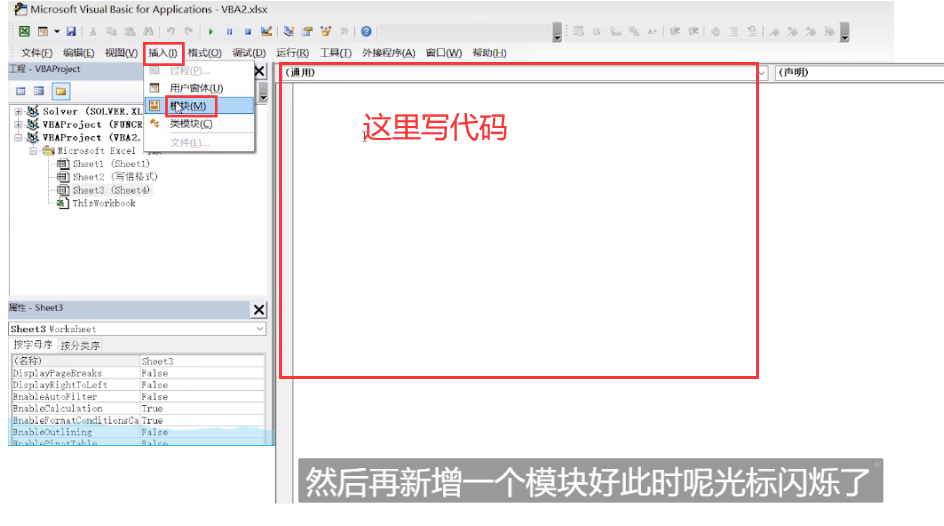Open the 视图(V) menu

coord(121,53)
